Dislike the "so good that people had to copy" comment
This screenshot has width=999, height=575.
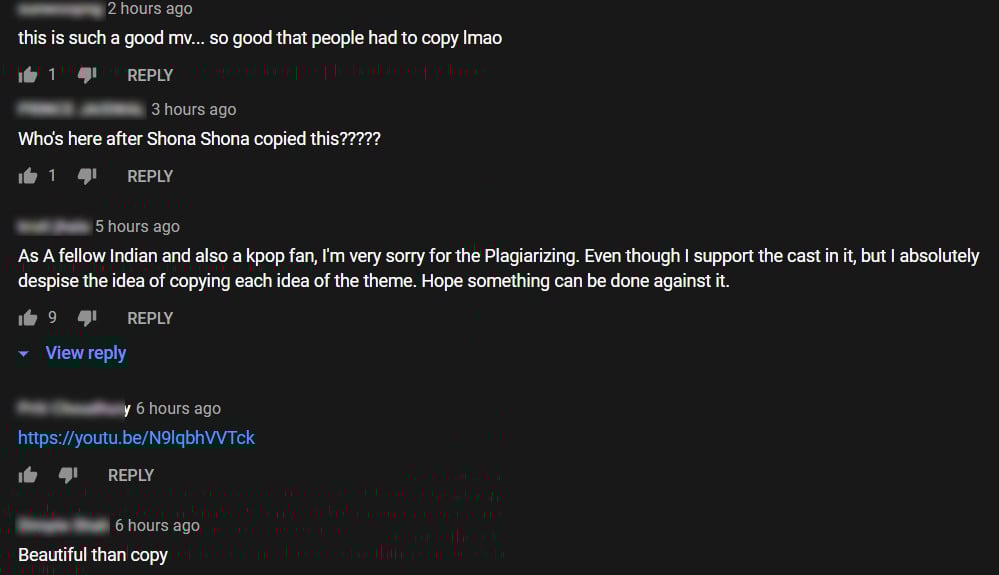tap(87, 75)
